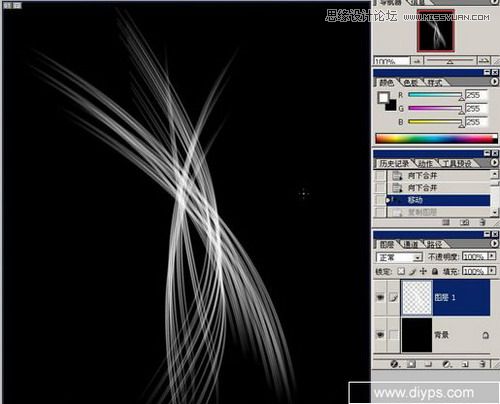Viewport: 500px width, 404px height.
Task: Select the 背景 layer name
Action: pyautogui.click(x=442, y=335)
